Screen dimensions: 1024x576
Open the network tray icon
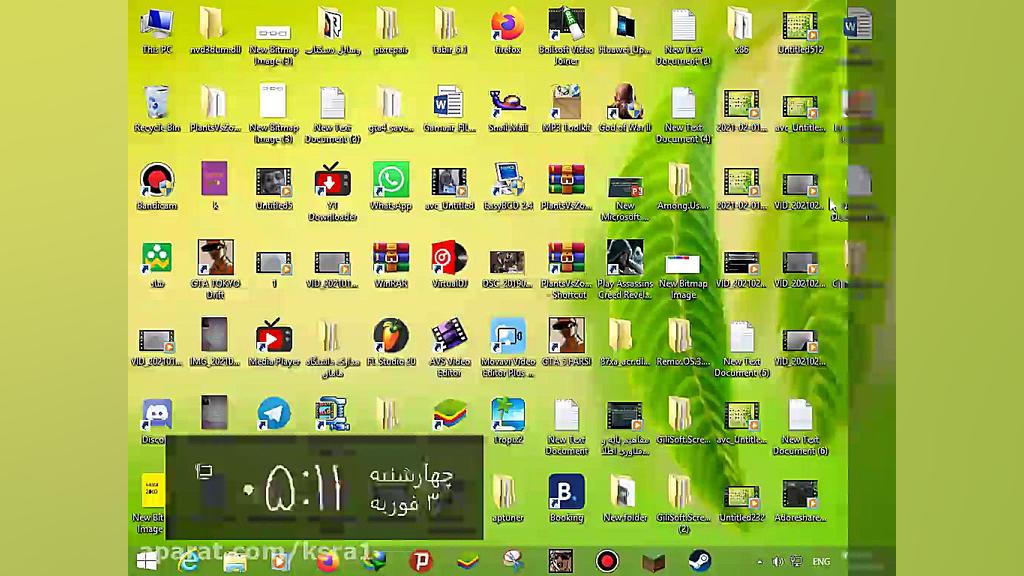tap(796, 562)
